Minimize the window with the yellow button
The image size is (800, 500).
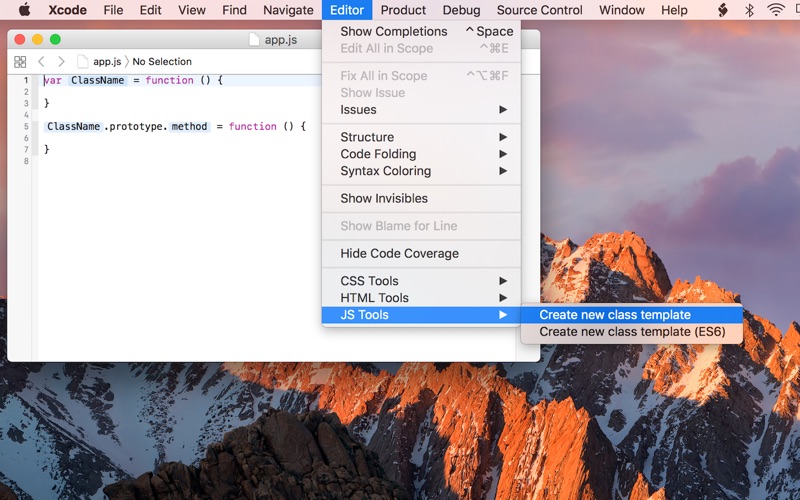37,39
